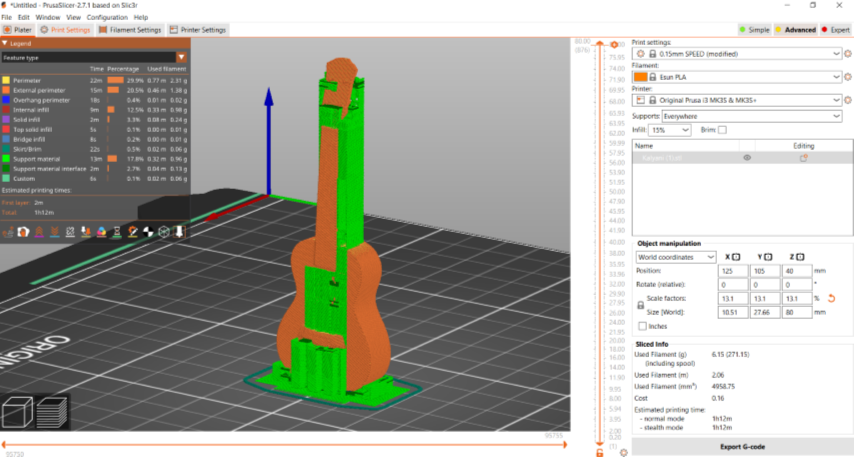Screen dimensions: 854x457
Task: Collapse the Legend panel triangle
Action: coord(5,43)
